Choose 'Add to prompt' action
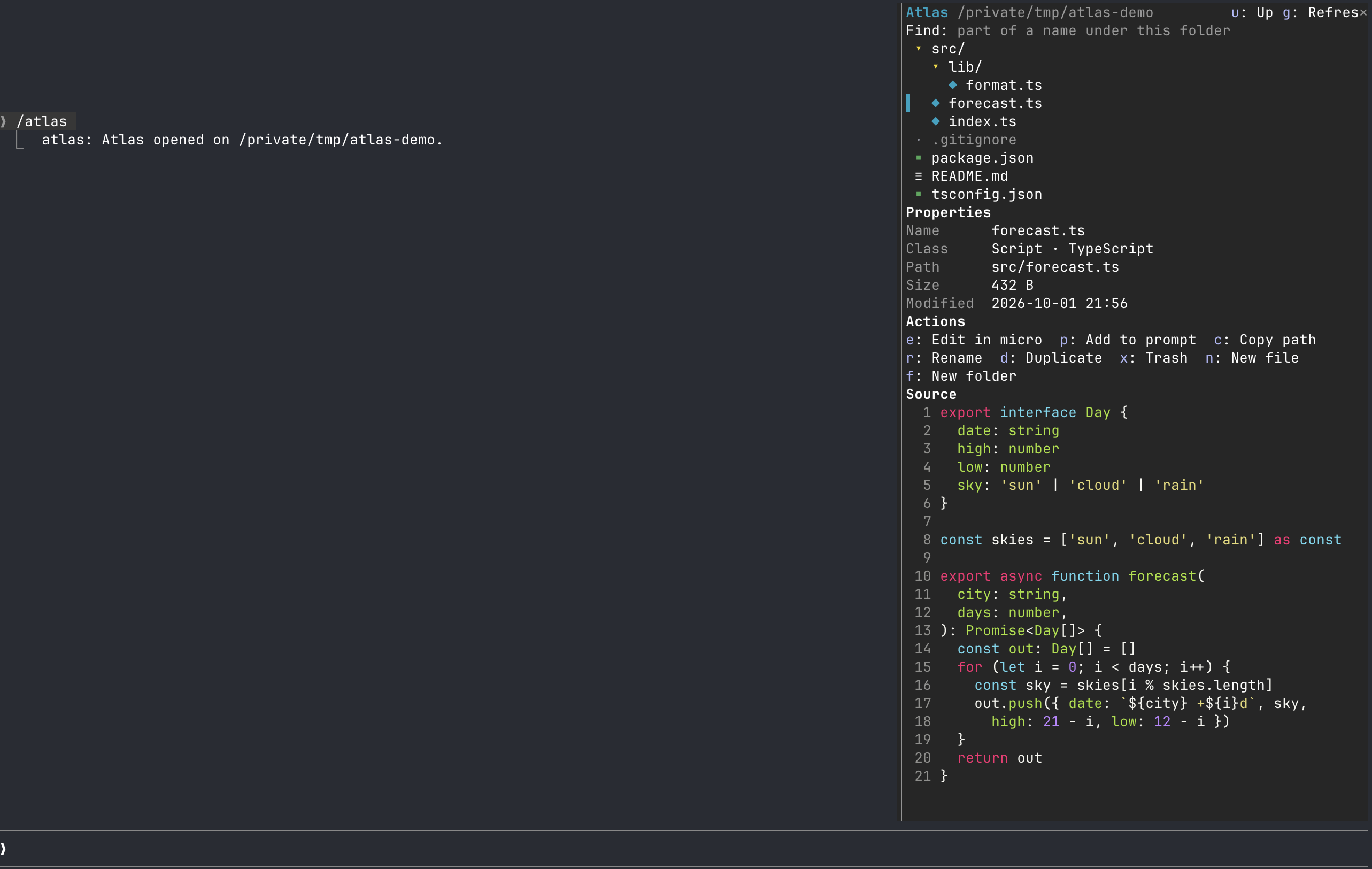 pos(1128,340)
